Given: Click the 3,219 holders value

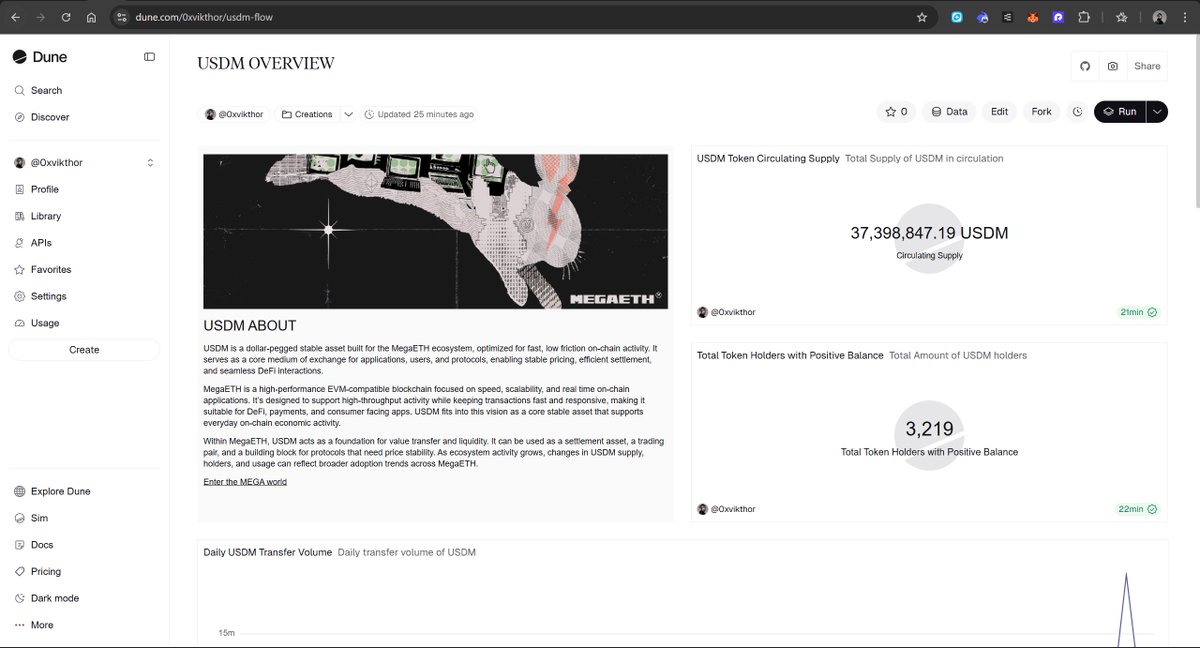Looking at the screenshot, I should (929, 429).
